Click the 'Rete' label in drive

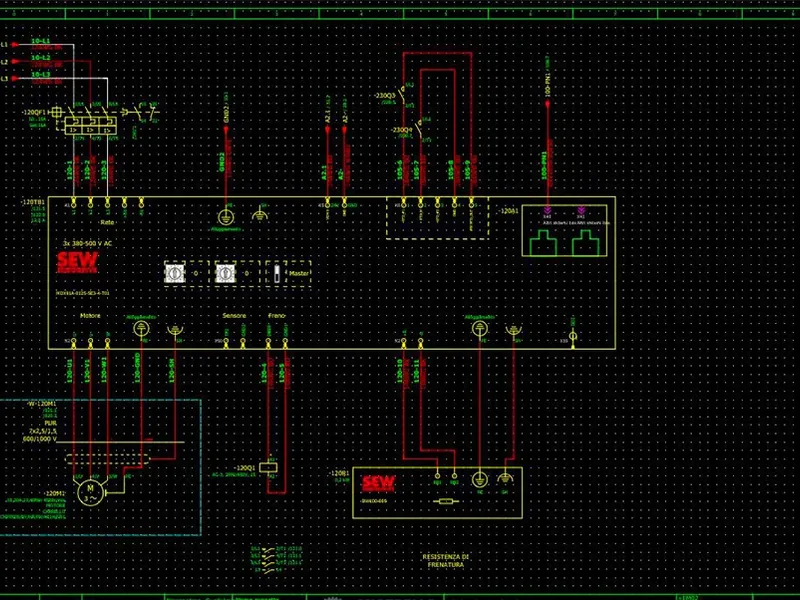pos(107,222)
